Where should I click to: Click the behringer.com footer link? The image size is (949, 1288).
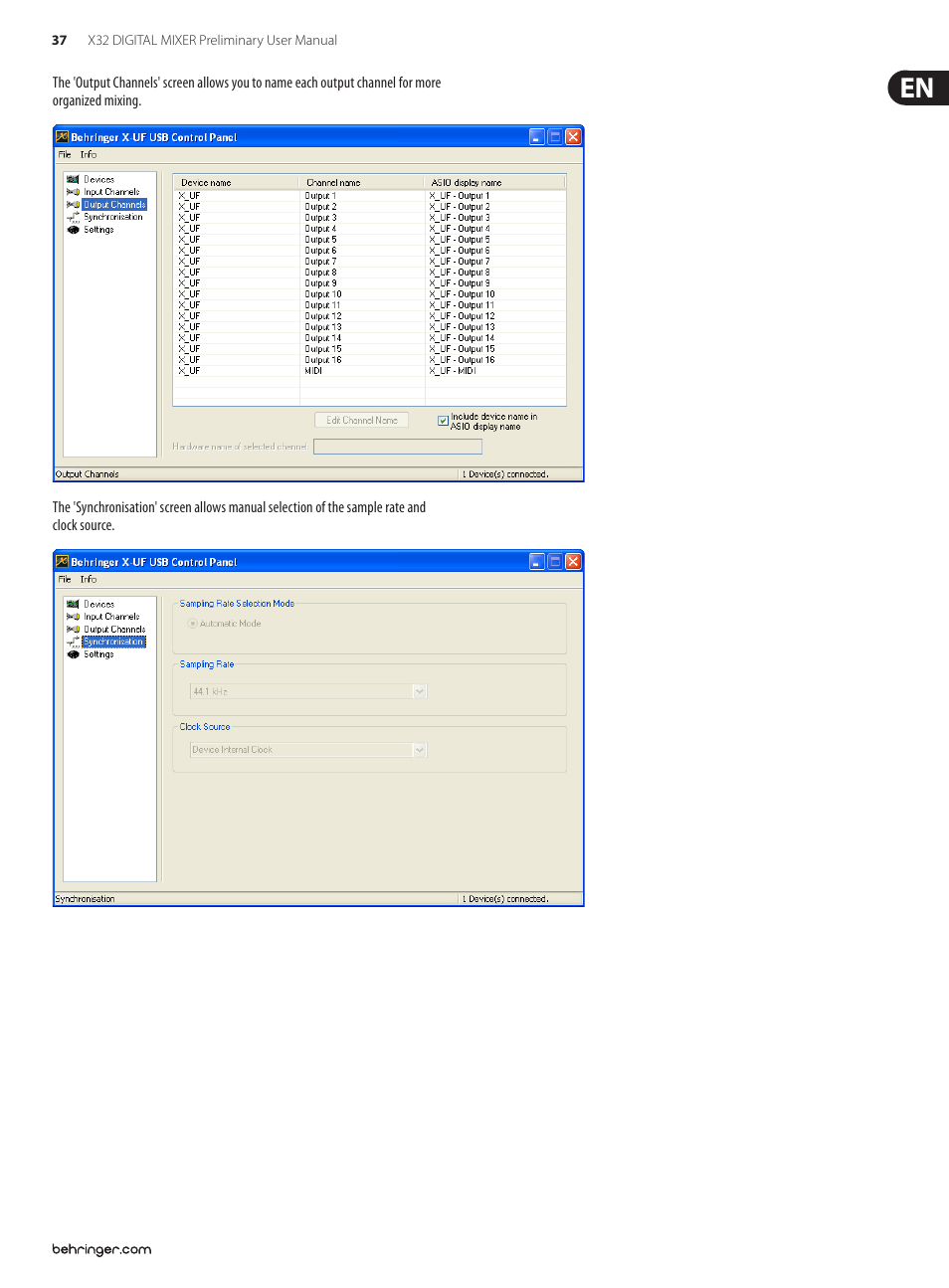click(101, 1250)
